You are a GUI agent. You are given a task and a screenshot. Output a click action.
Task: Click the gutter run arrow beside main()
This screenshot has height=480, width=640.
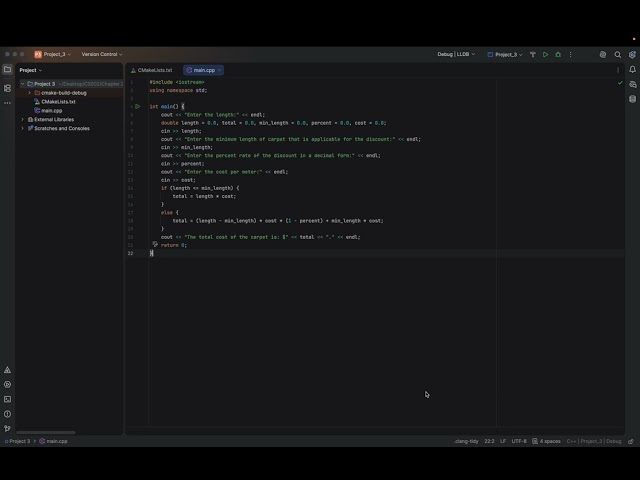[138, 107]
